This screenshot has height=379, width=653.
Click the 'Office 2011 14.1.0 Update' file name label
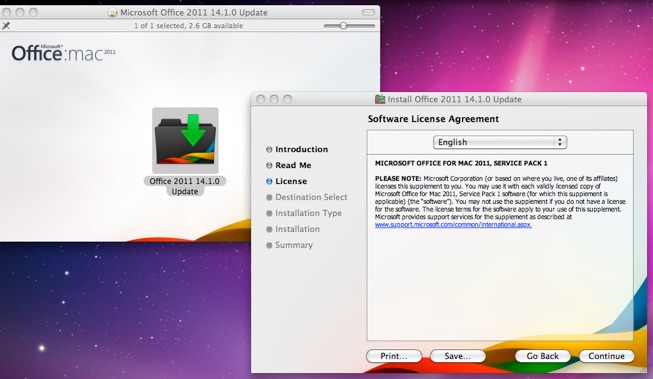(x=185, y=186)
